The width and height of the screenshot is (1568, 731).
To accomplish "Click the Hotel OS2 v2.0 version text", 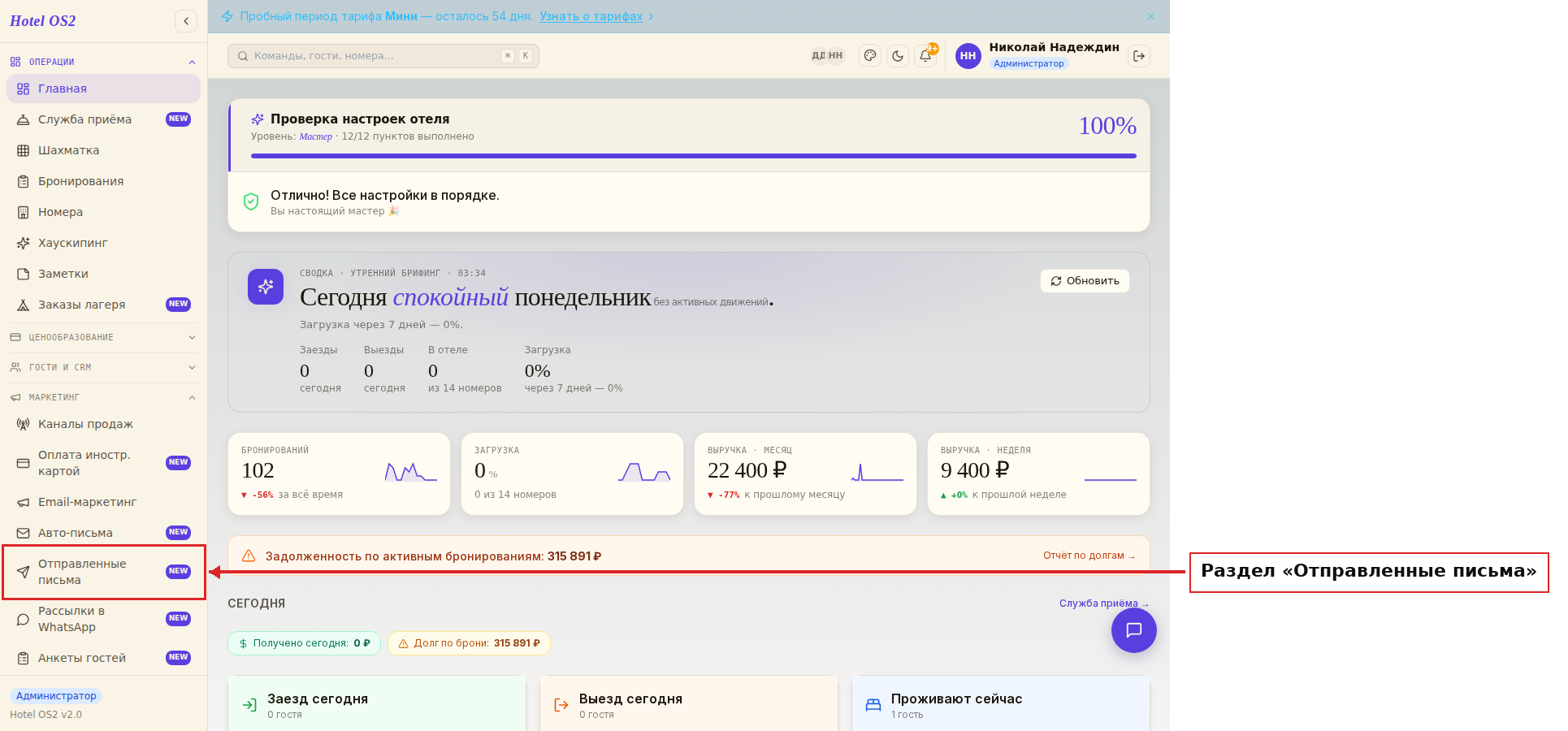I will click(x=45, y=715).
